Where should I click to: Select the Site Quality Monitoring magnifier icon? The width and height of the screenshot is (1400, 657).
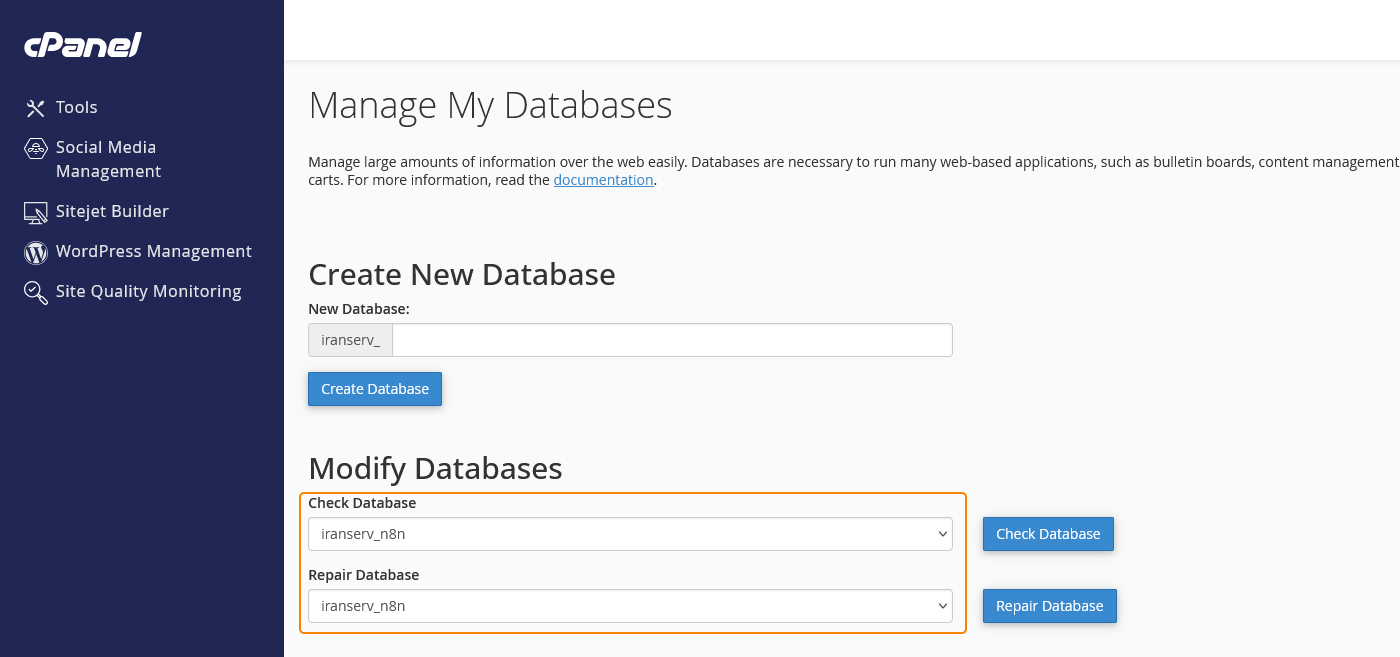click(35, 291)
